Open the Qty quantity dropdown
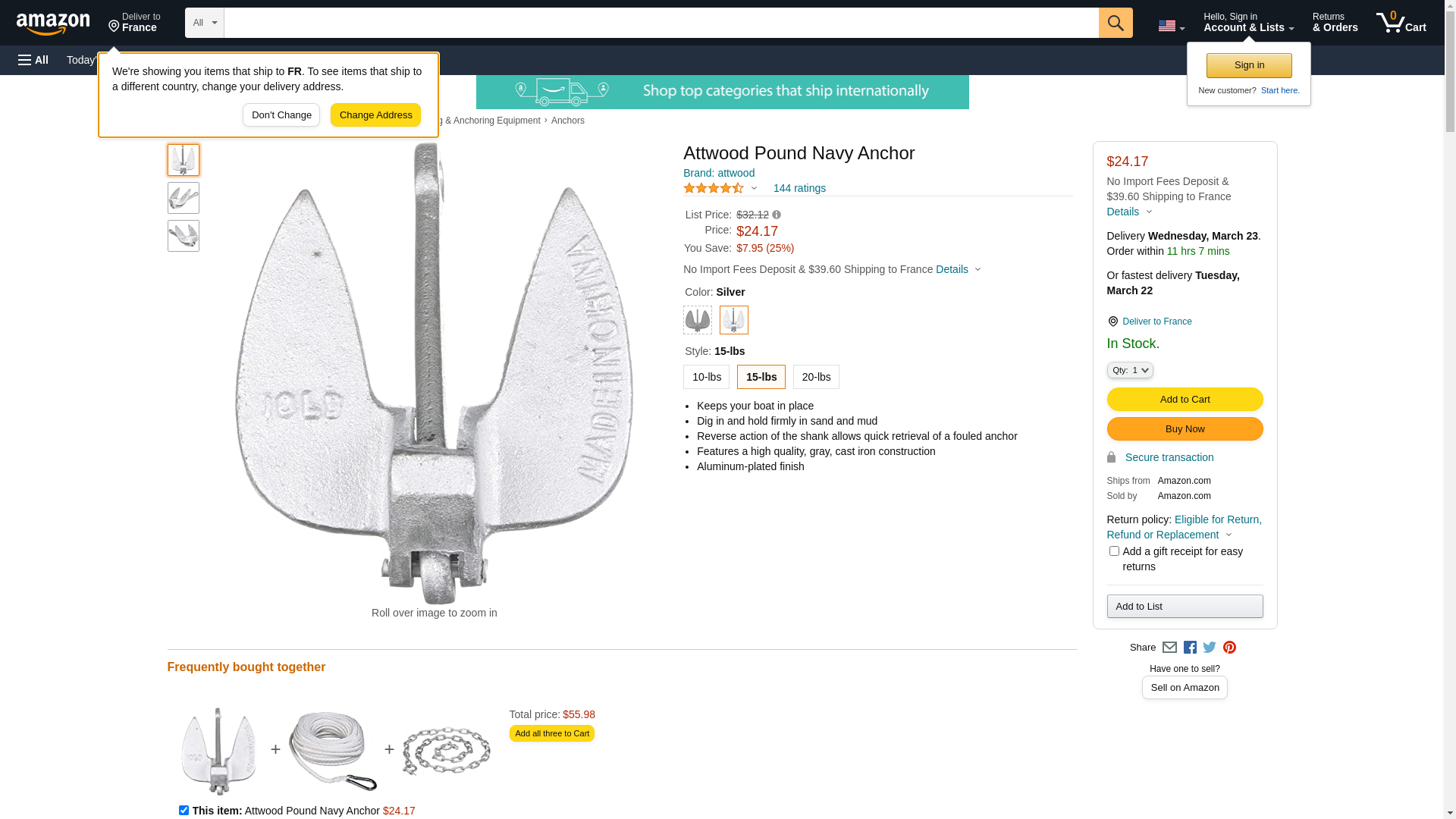 [x=1130, y=370]
